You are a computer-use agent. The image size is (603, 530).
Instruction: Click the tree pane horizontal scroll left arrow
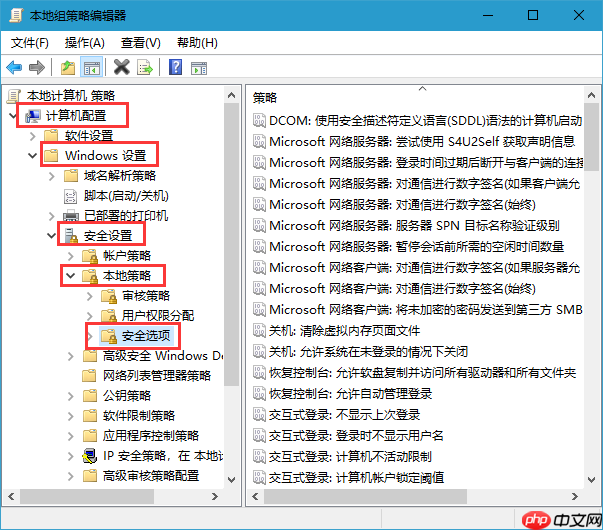pyautogui.click(x=11, y=497)
